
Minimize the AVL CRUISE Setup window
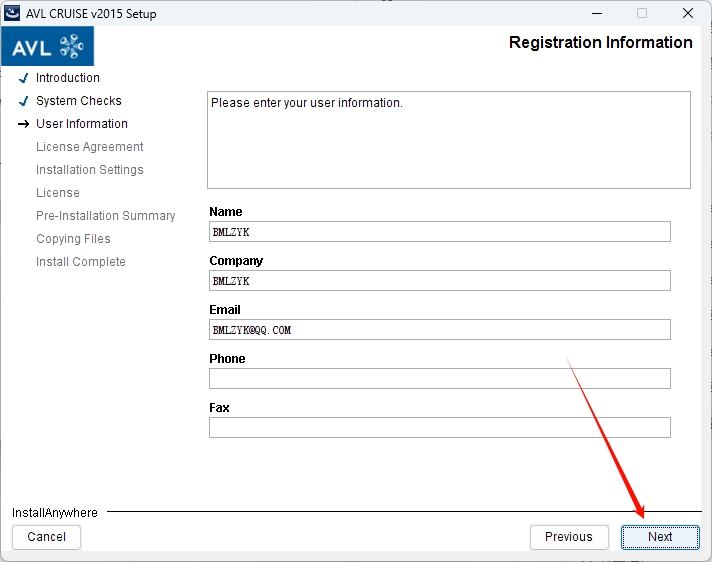(595, 14)
